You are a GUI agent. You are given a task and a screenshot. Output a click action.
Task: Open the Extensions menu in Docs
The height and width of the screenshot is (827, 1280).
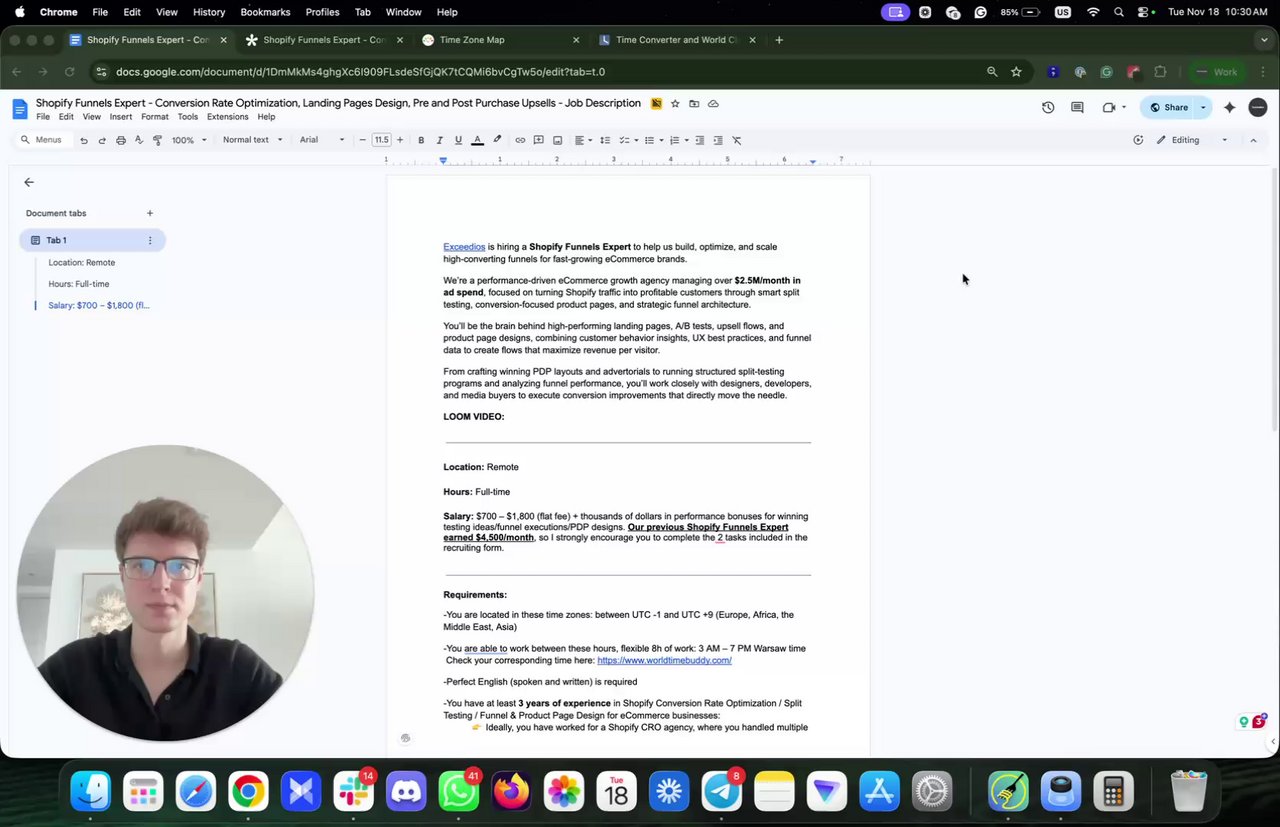228,117
